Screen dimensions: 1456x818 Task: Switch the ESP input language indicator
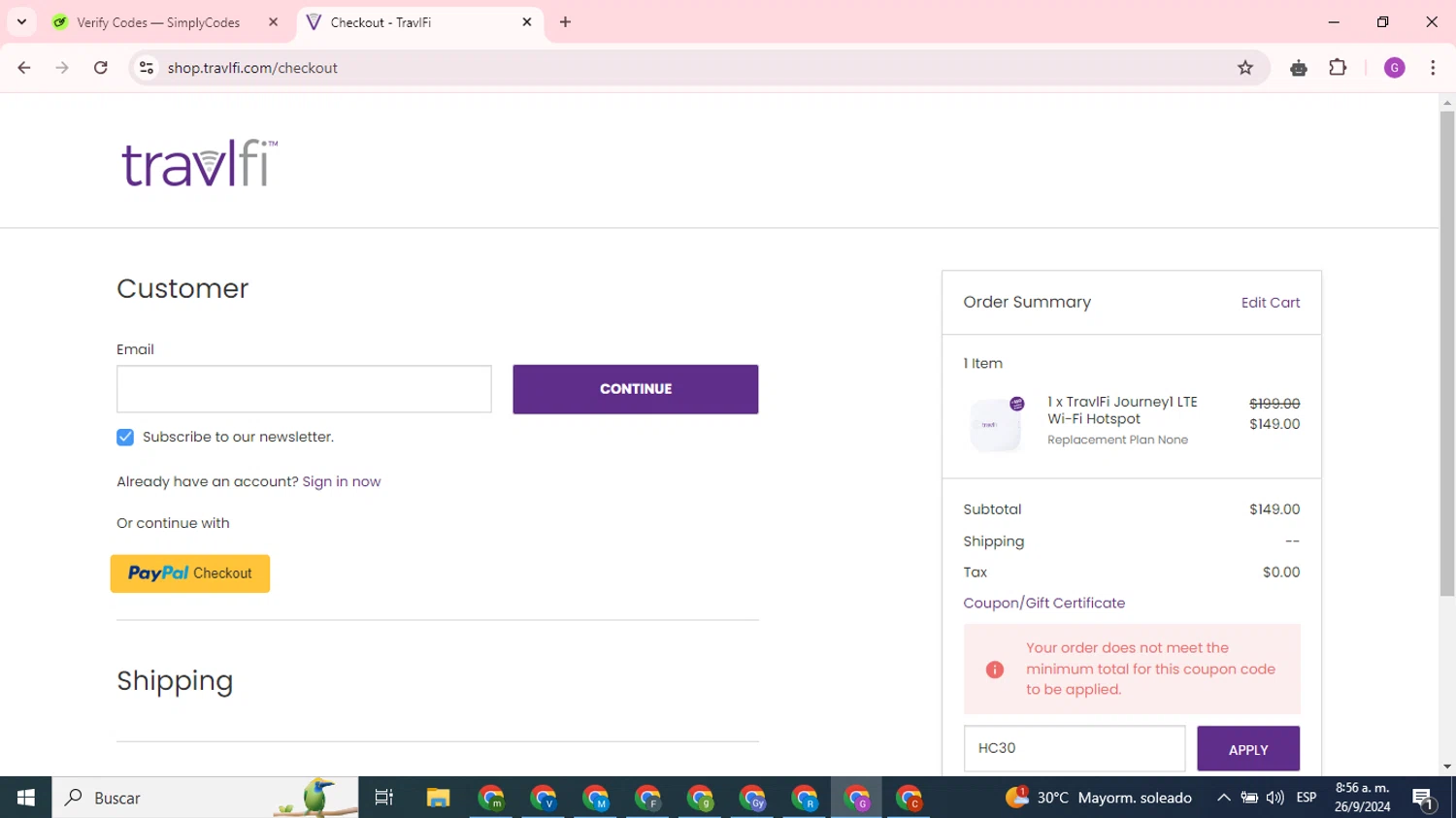point(1307,798)
